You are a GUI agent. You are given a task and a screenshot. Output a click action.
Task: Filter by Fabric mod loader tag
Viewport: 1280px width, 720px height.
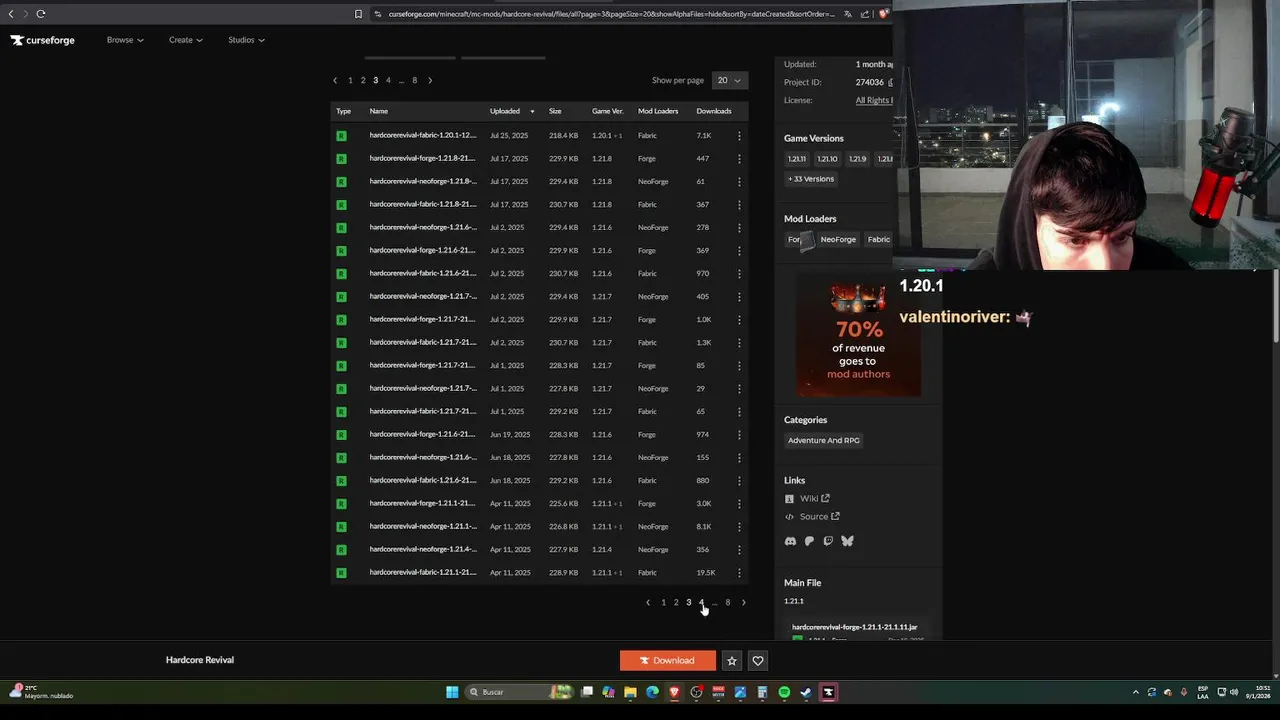(x=878, y=239)
